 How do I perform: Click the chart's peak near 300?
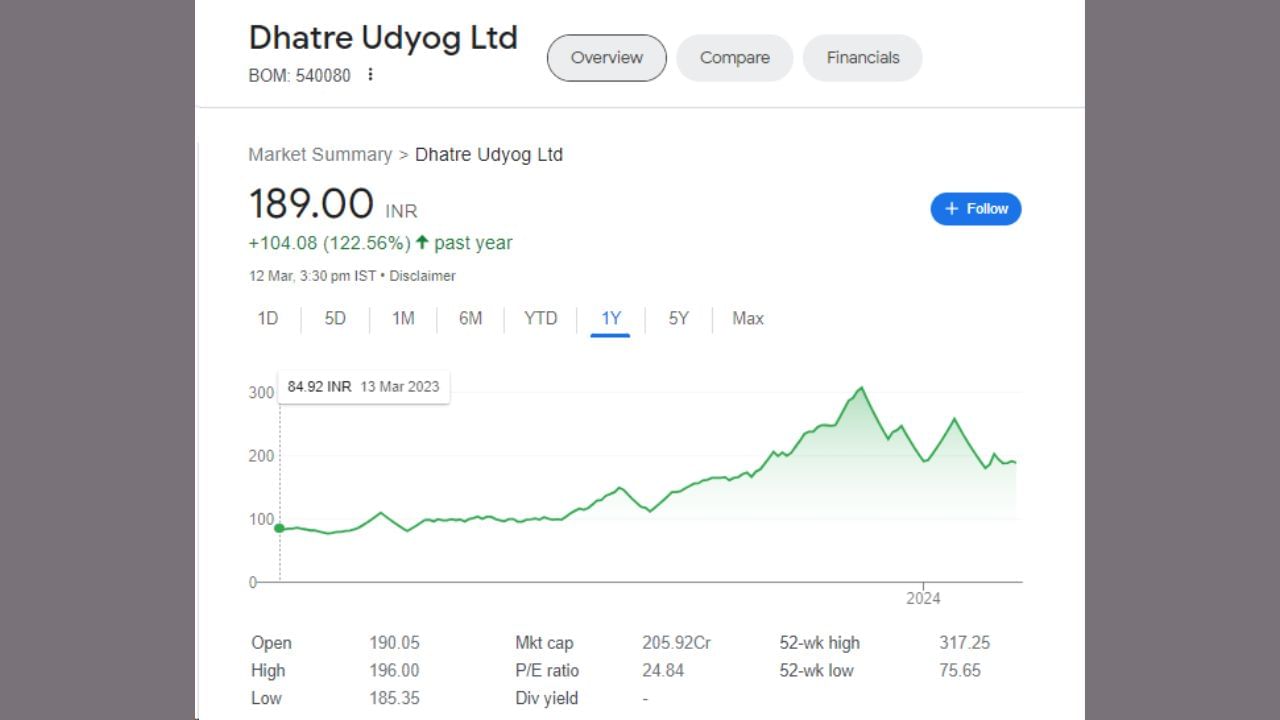click(862, 388)
